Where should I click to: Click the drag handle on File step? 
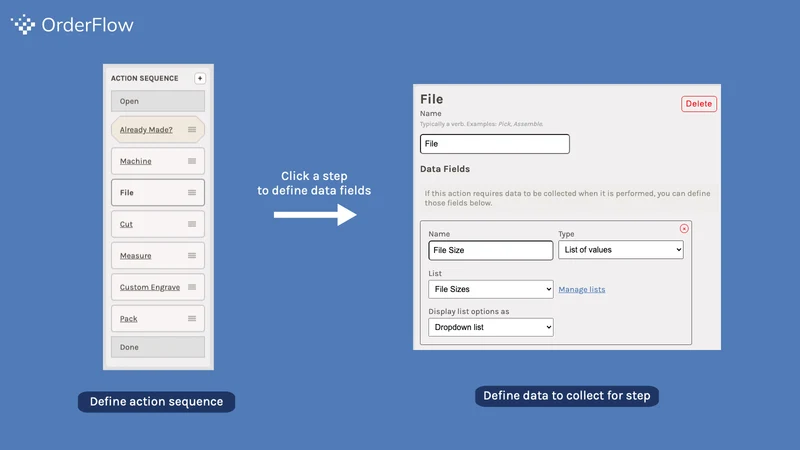click(x=192, y=193)
